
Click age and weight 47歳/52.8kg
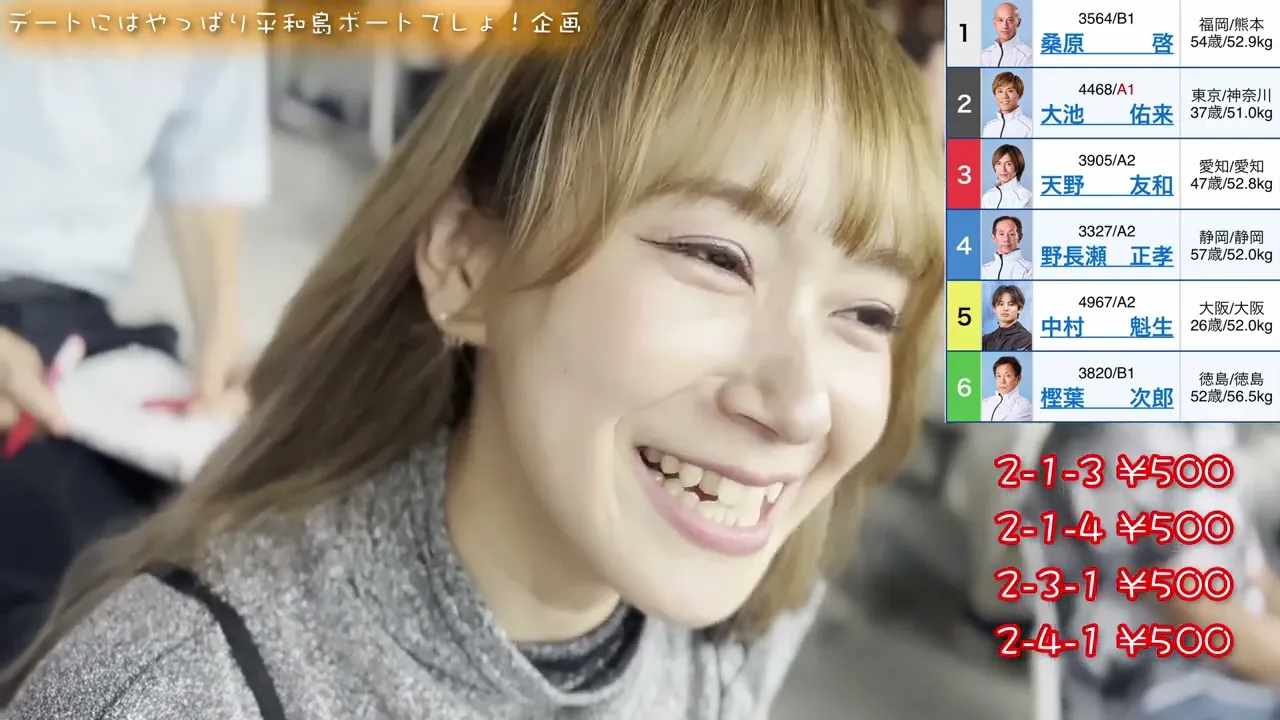click(x=1231, y=184)
